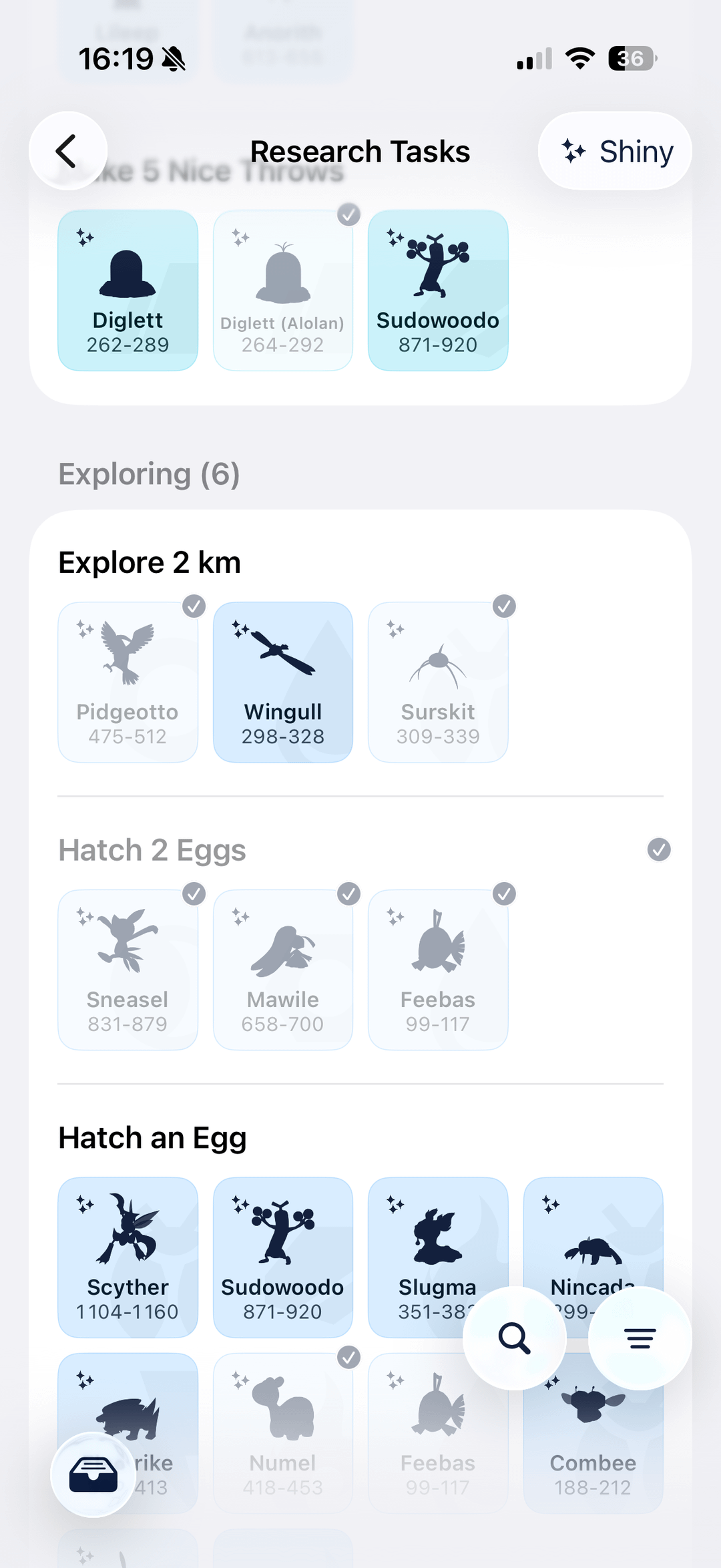
Task: Select the Scyther silhouette card
Action: [x=128, y=1257]
